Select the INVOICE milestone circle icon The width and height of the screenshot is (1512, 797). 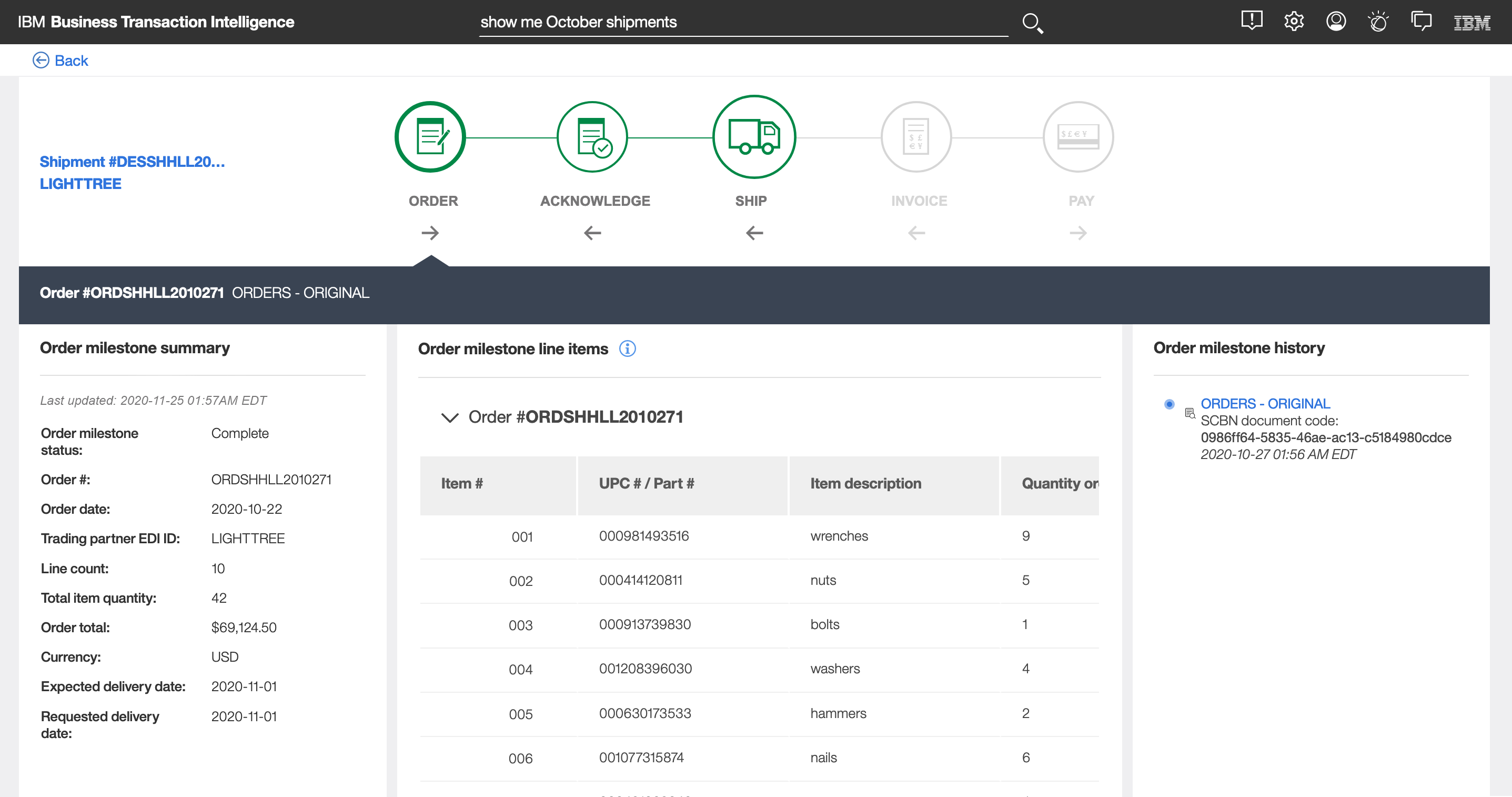(x=916, y=137)
